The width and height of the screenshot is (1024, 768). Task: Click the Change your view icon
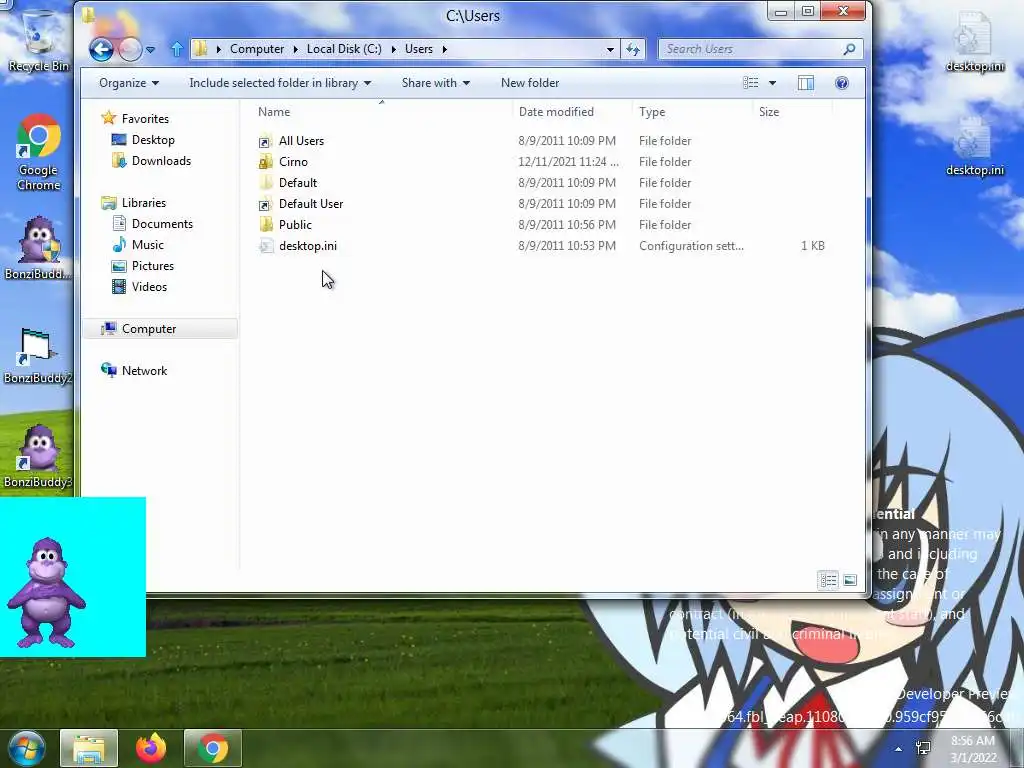(751, 83)
